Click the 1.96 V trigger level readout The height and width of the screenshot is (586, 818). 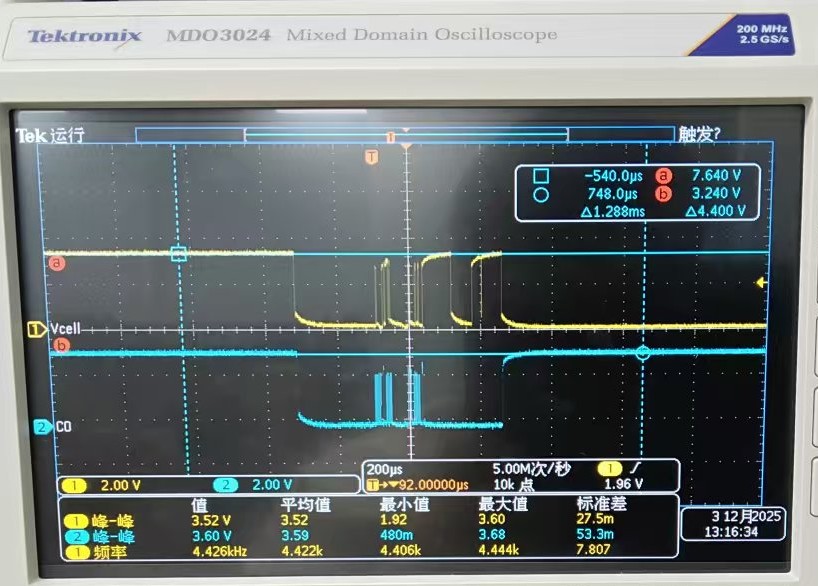(x=623, y=484)
